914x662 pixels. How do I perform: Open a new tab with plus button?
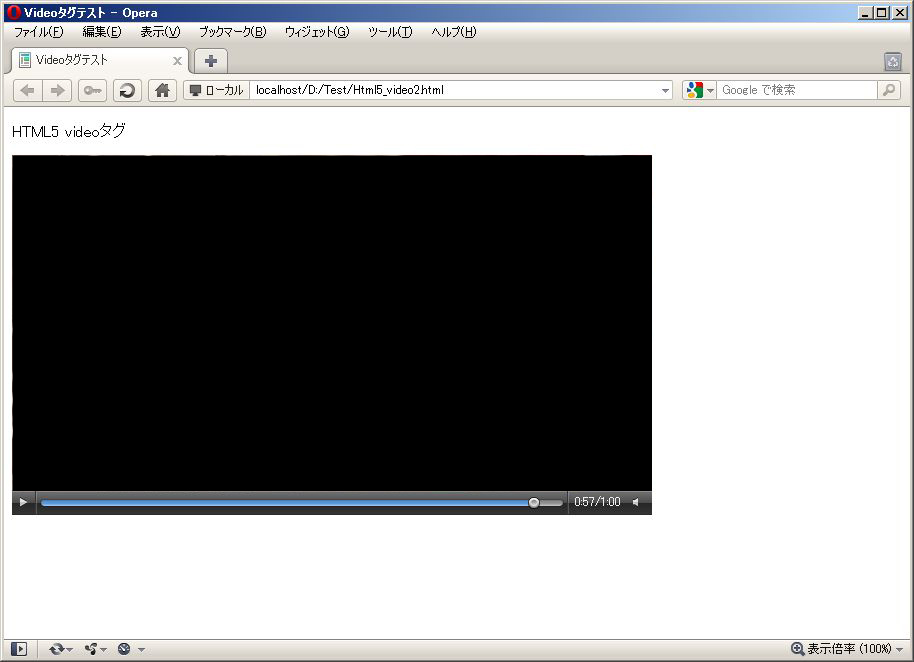[x=211, y=61]
